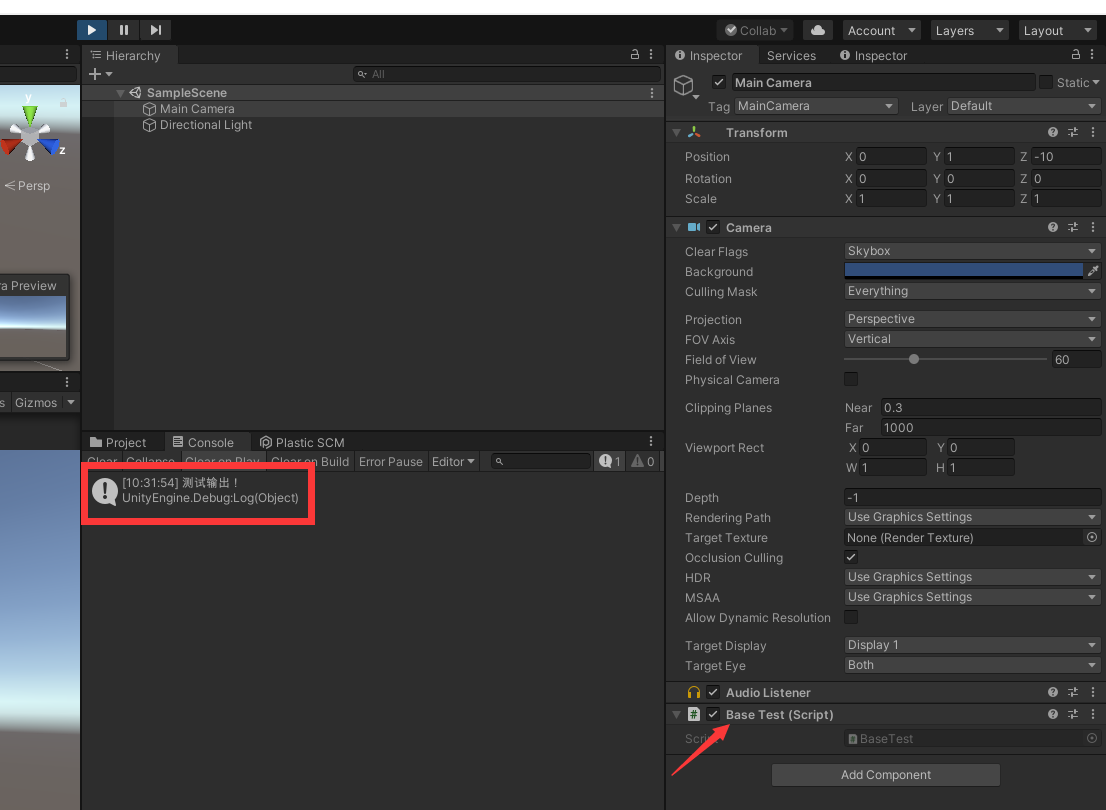Switch to the Project tab
The image size is (1106, 810).
pos(118,442)
